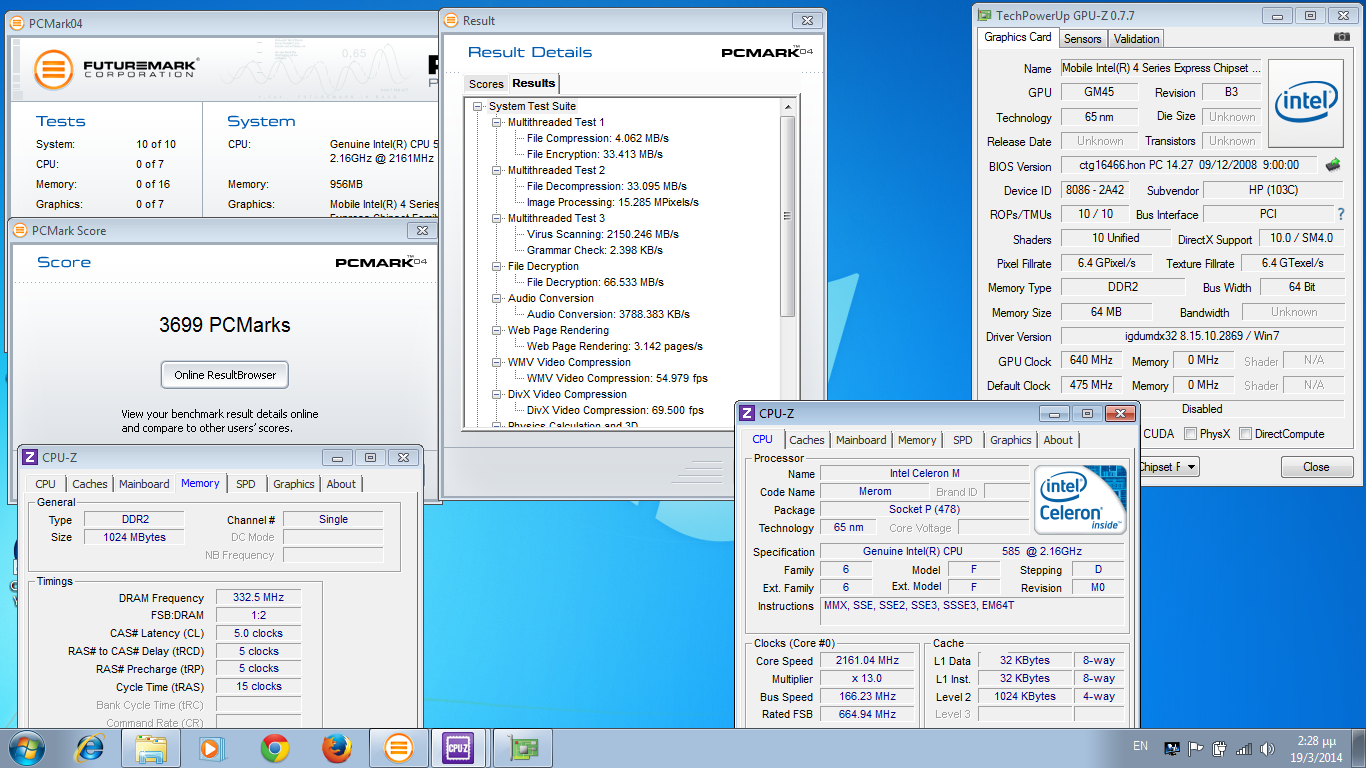Launch Google Chrome from the taskbar

pyautogui.click(x=275, y=748)
